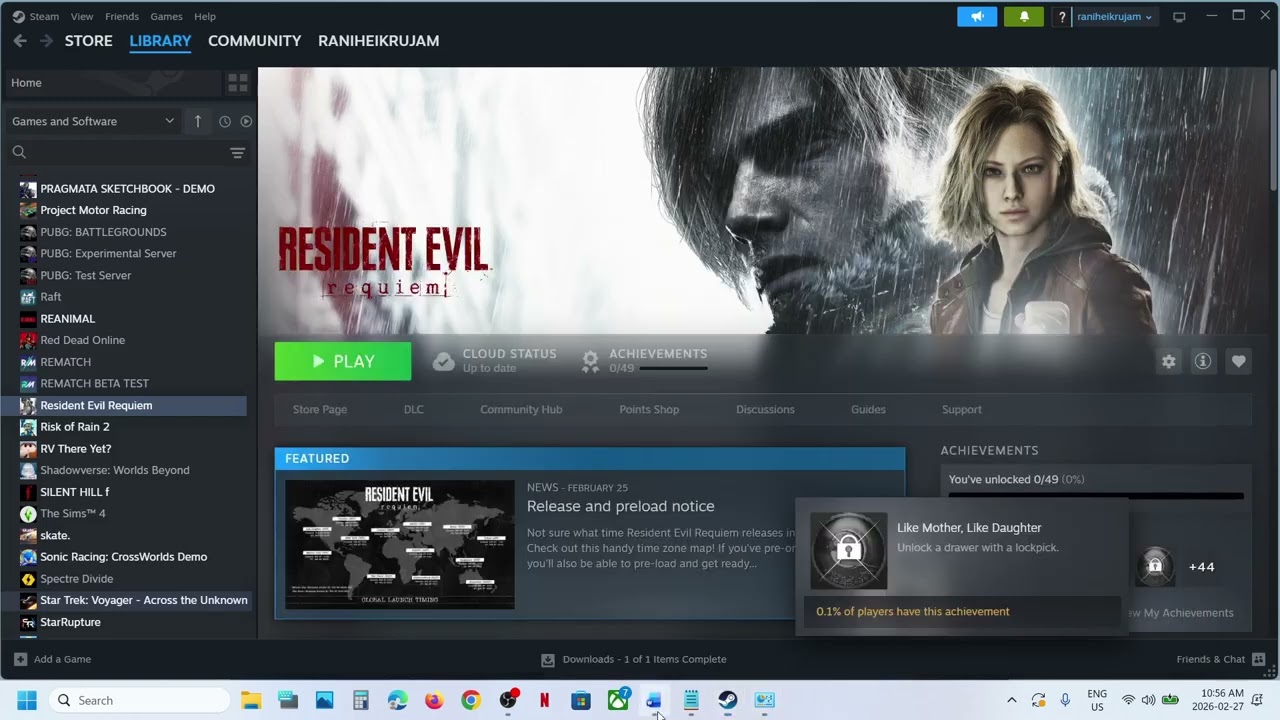Screen dimensions: 1280x720
Task: Open the Support link
Action: (x=962, y=410)
